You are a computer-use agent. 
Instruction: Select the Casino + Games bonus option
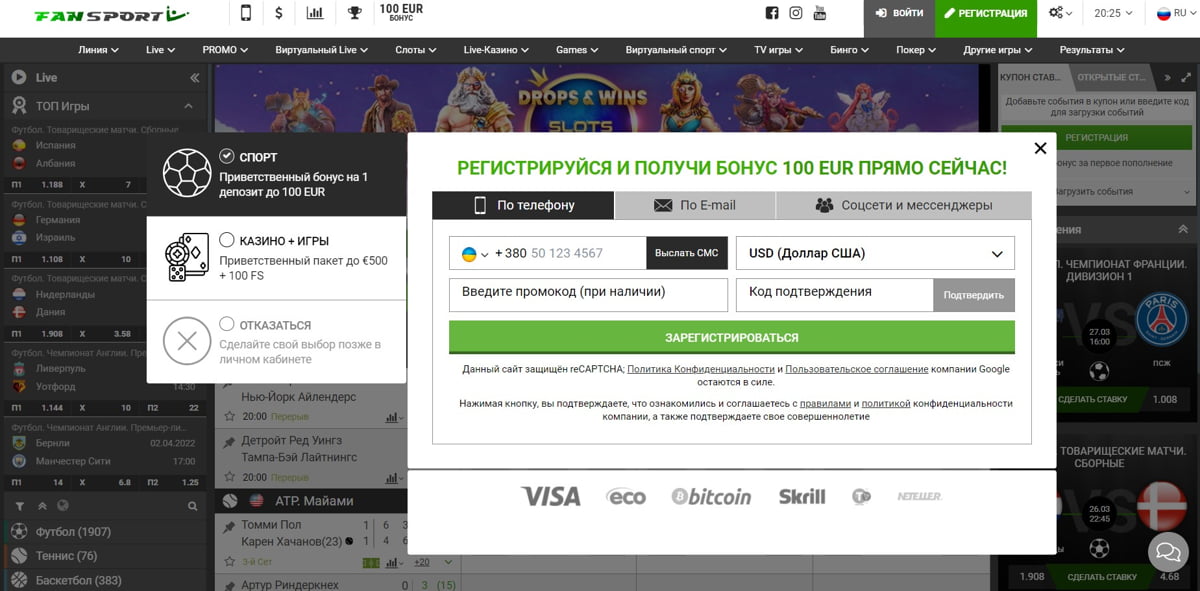tap(227, 240)
